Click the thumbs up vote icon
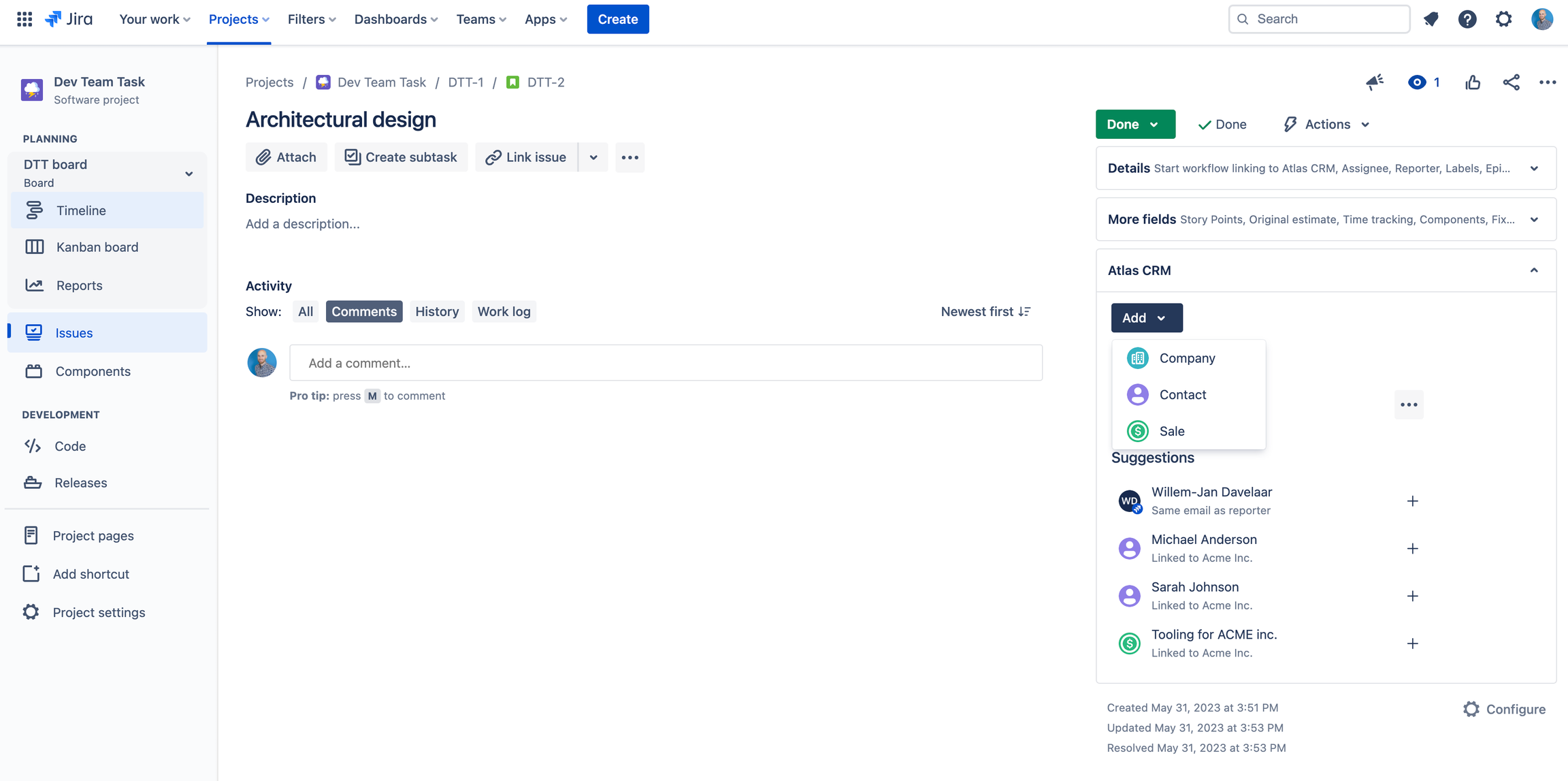 (x=1473, y=82)
